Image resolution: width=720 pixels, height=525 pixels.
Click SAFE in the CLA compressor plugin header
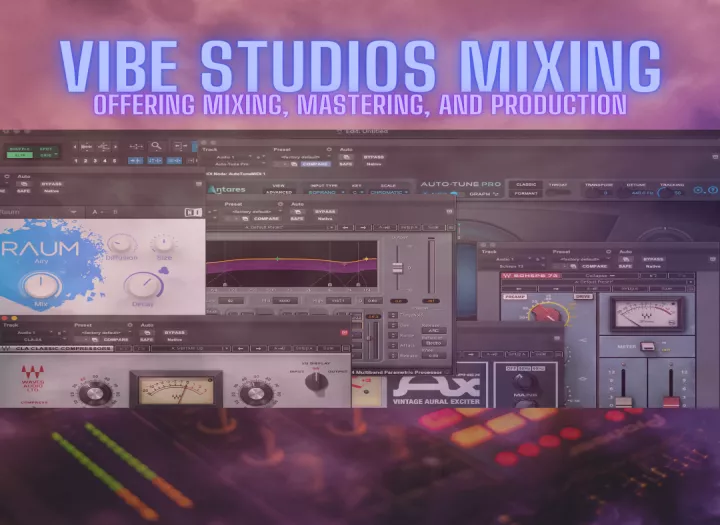pyautogui.click(x=146, y=339)
